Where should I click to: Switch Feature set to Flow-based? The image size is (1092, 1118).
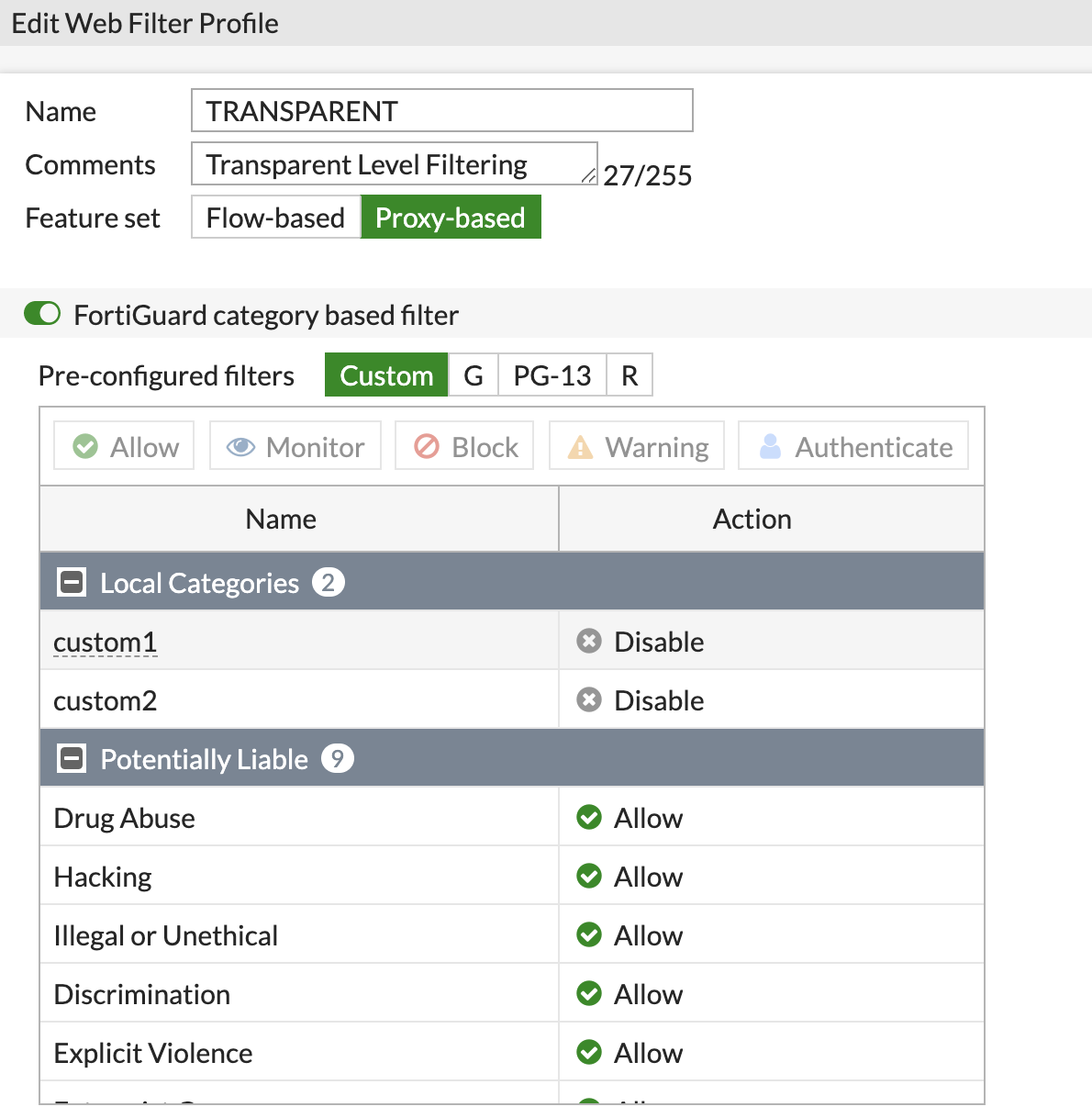point(274,217)
